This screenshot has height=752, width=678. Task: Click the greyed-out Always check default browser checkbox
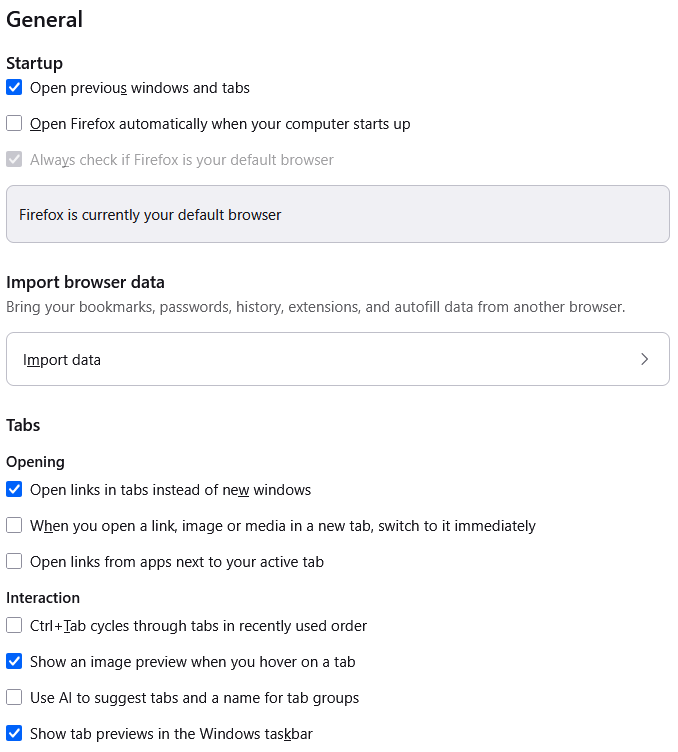coord(14,160)
